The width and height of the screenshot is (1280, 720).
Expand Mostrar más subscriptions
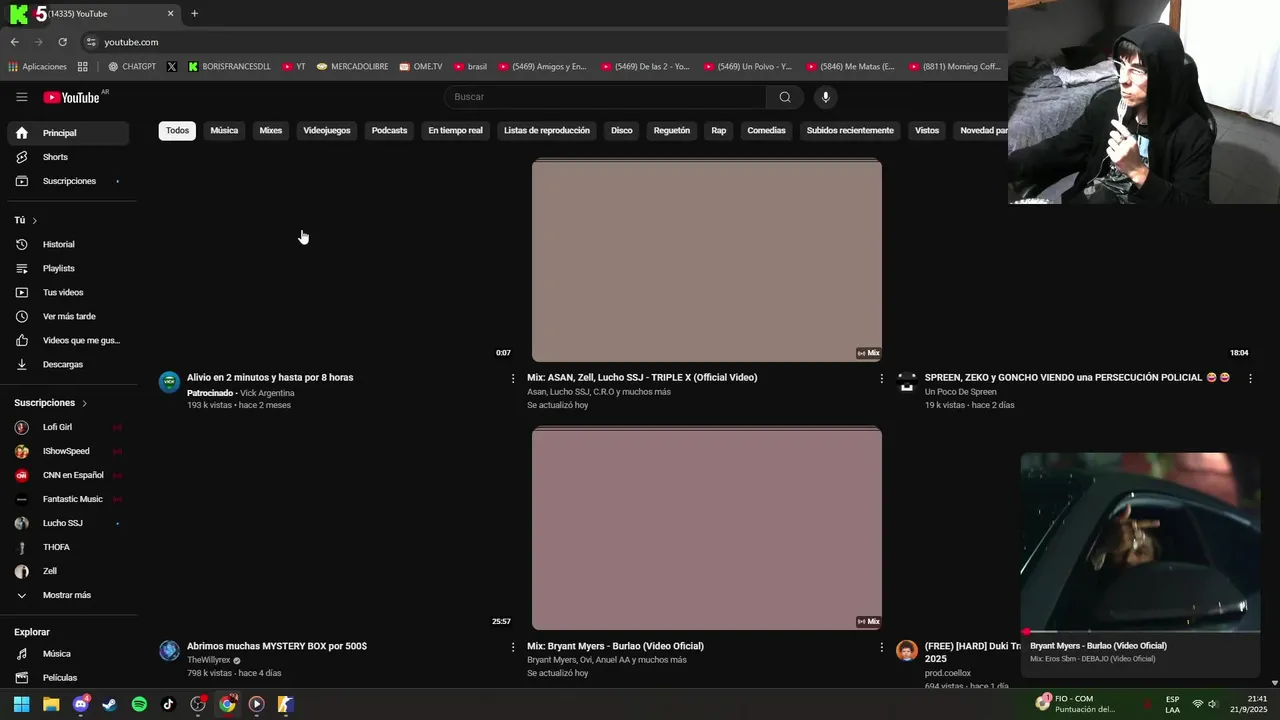coord(68,595)
